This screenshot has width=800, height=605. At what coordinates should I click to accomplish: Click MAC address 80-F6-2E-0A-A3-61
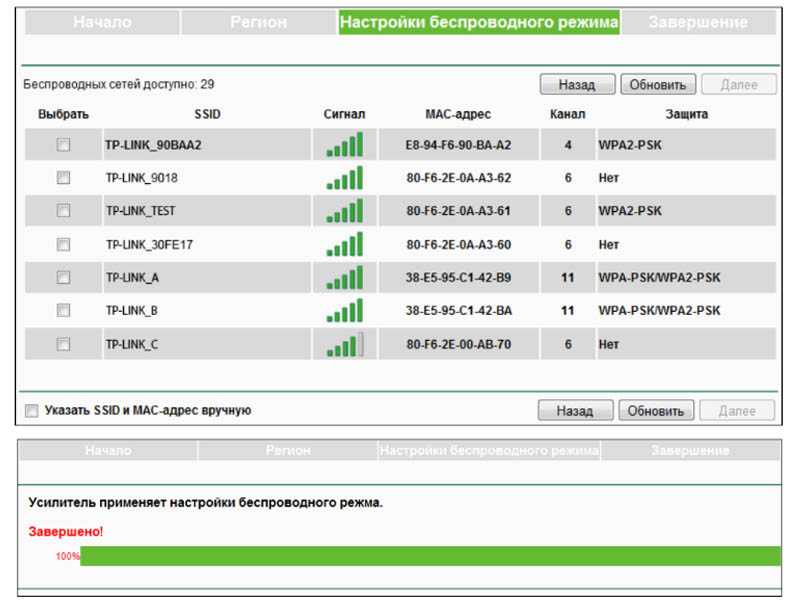tap(459, 211)
